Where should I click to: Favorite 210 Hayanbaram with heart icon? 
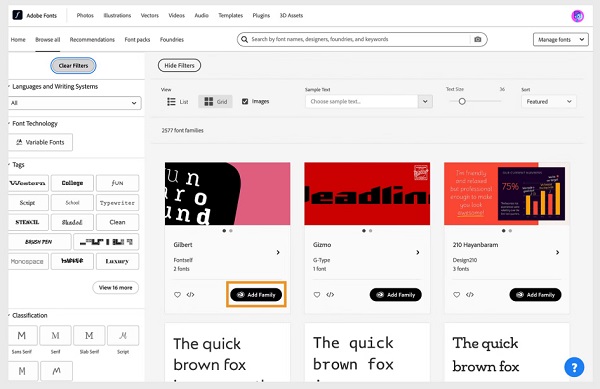(457, 295)
